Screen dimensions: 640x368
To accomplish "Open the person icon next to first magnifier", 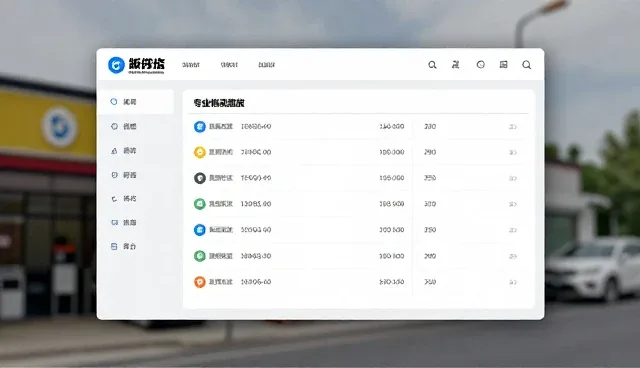I will 456,64.
